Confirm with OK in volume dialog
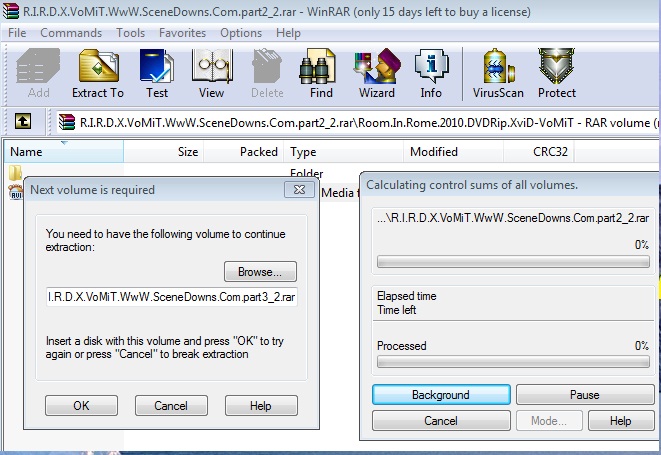 point(81,406)
